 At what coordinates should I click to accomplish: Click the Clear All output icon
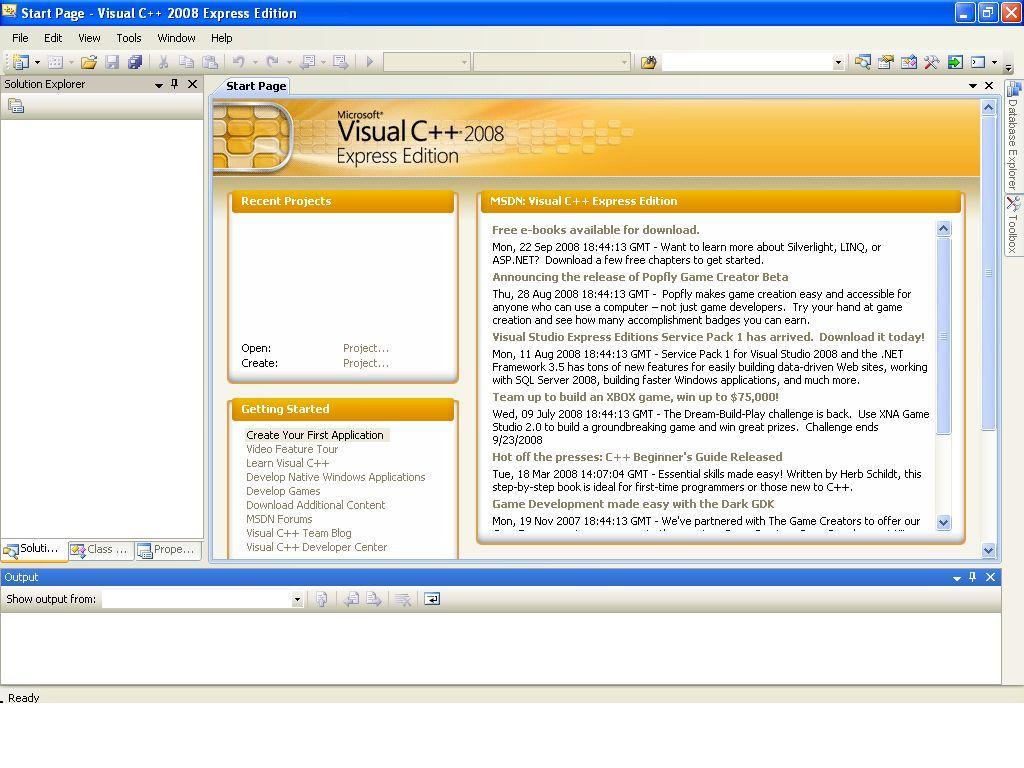[404, 599]
